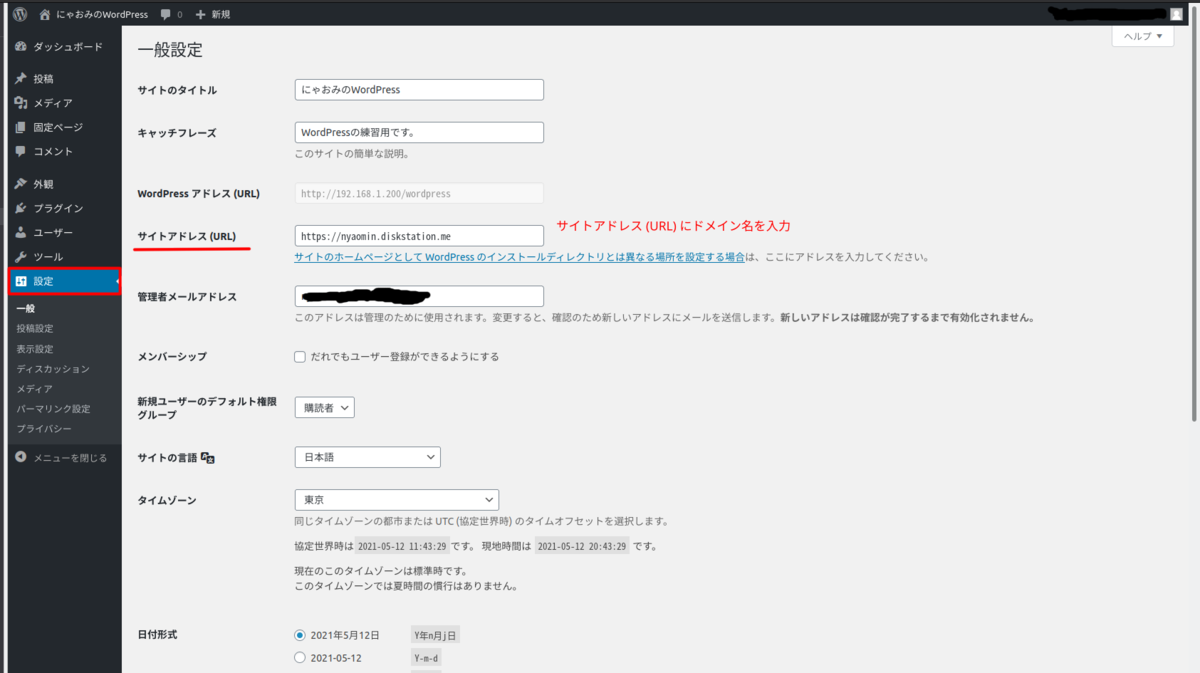Click the Y年n月j日 format code
The width and height of the screenshot is (1200, 673).
[436, 635]
